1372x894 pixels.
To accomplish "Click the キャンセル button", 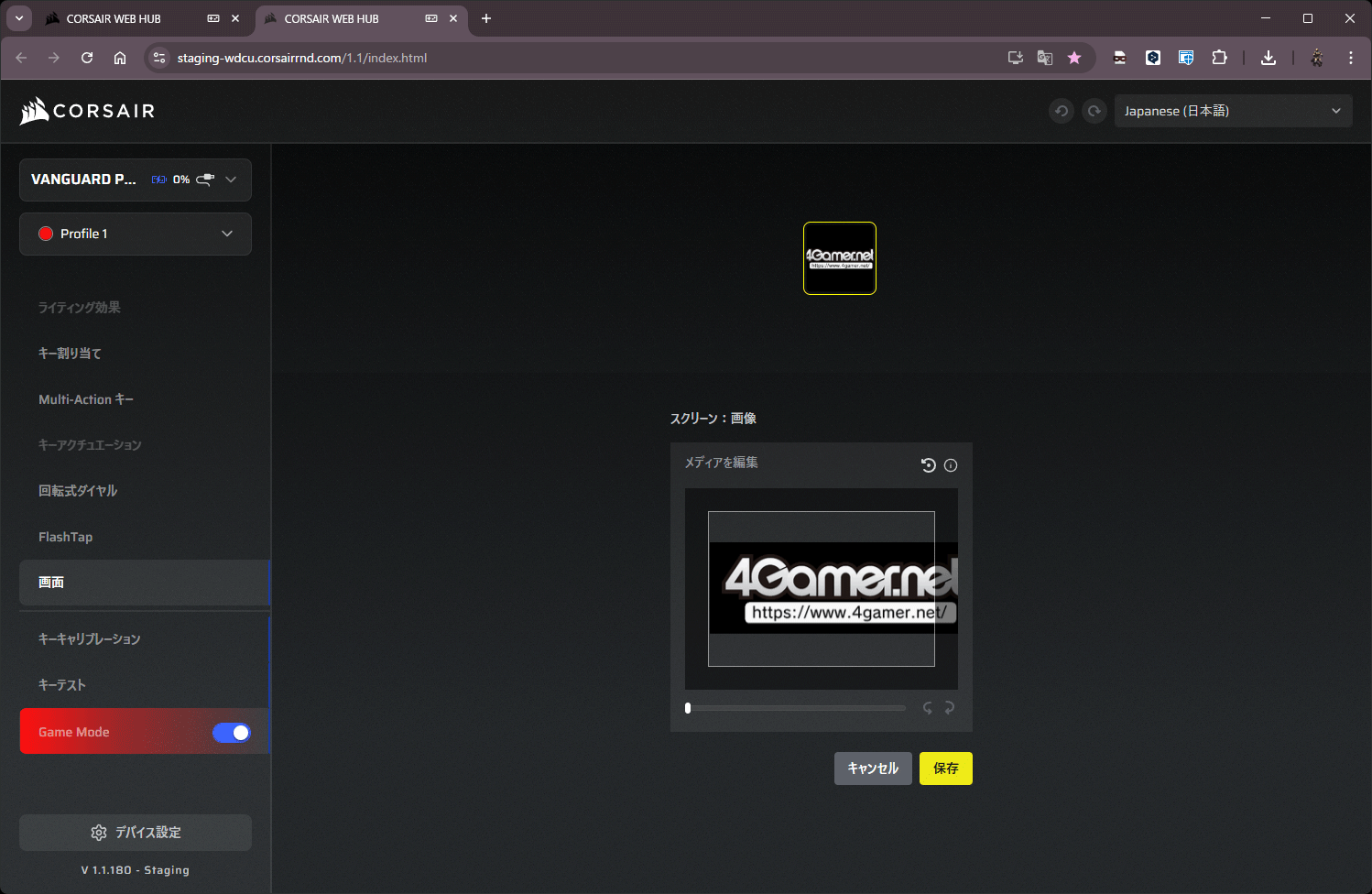I will click(873, 769).
